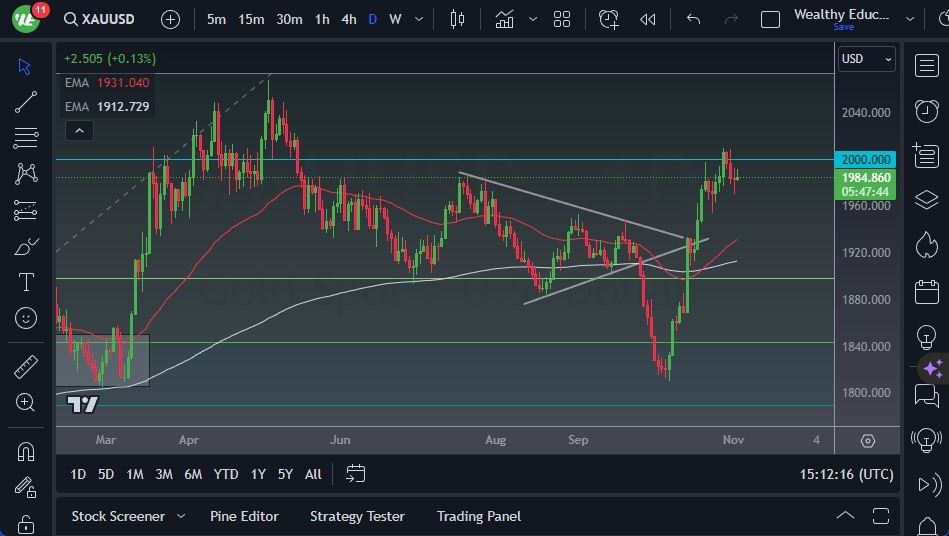Viewport: 949px width, 536px height.
Task: Open the USD currency dropdown
Action: (866, 59)
